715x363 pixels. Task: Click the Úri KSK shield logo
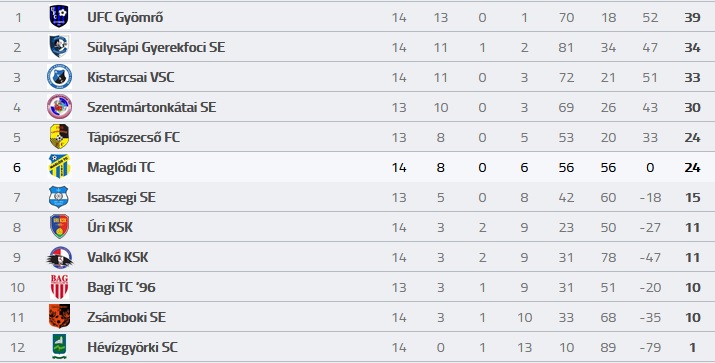click(x=59, y=227)
